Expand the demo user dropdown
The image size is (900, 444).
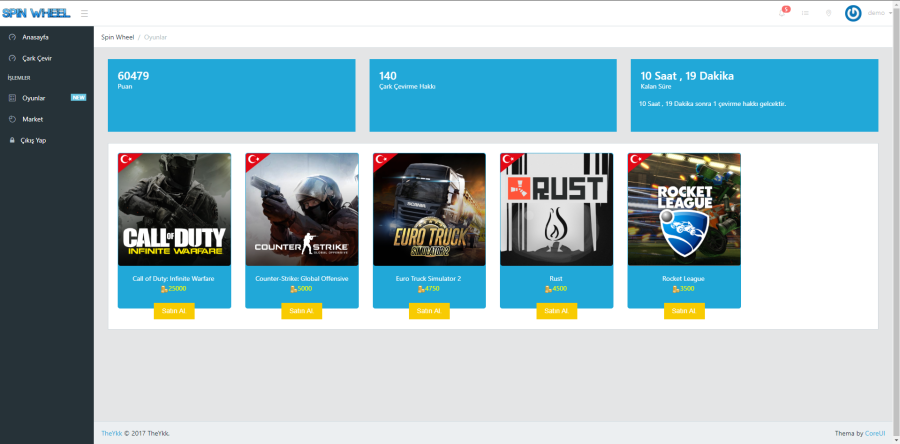coord(879,13)
